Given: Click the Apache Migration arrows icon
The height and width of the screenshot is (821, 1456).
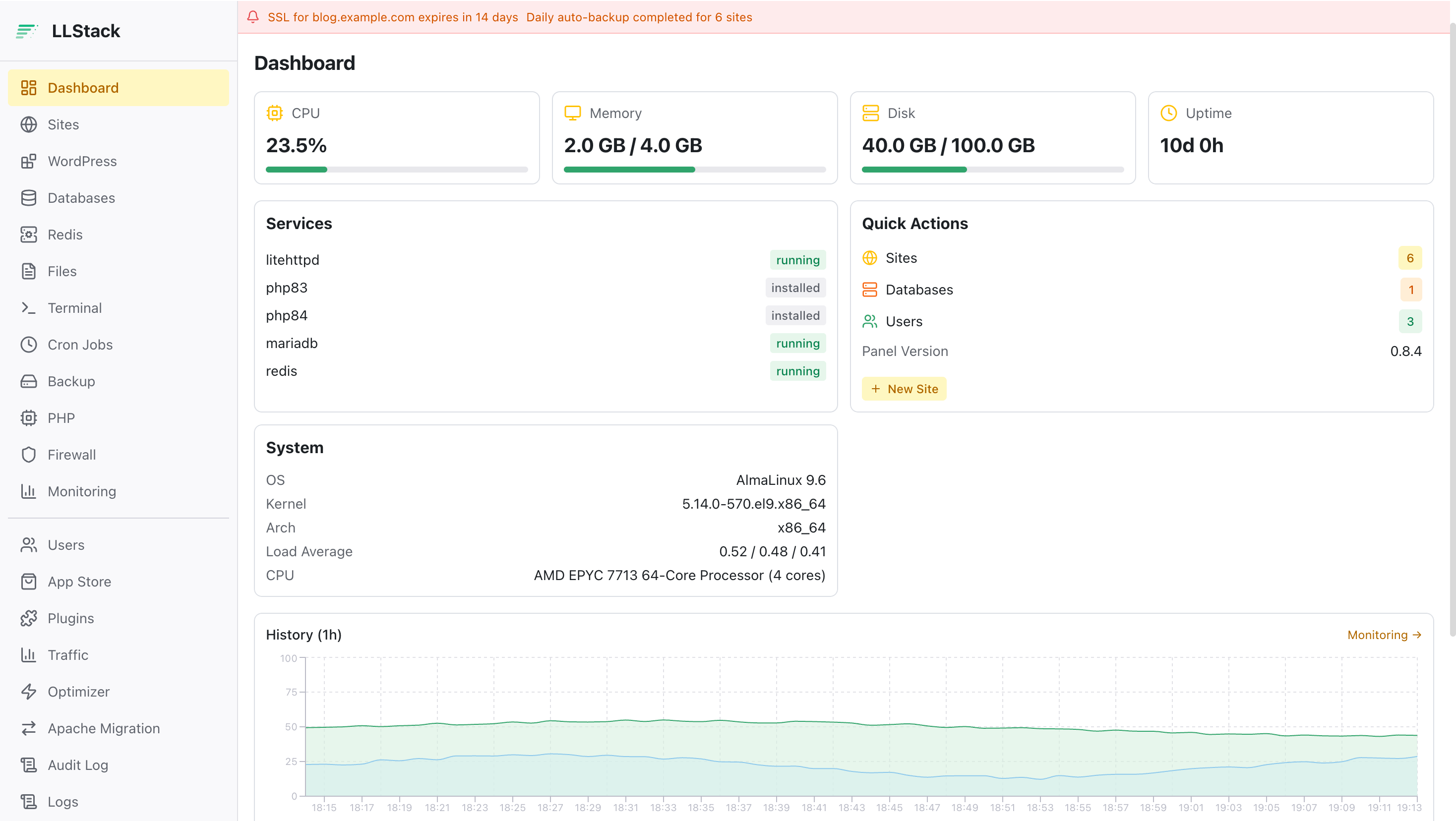Looking at the screenshot, I should pos(28,728).
